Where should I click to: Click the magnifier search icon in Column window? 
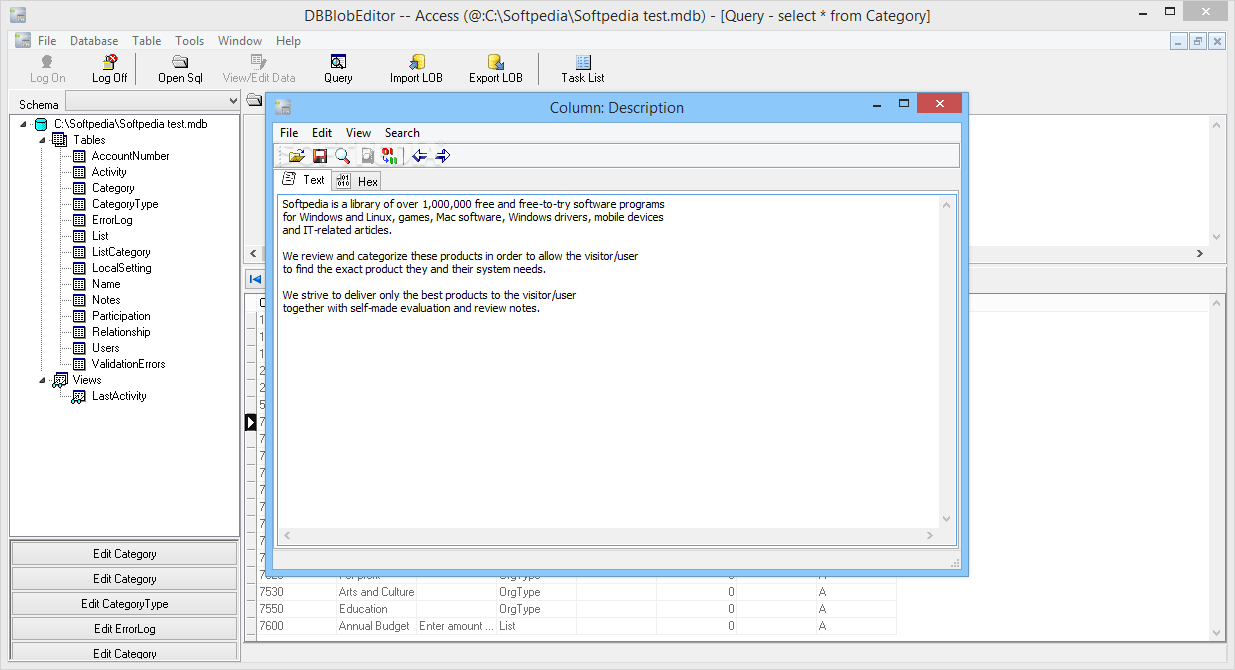[x=343, y=156]
